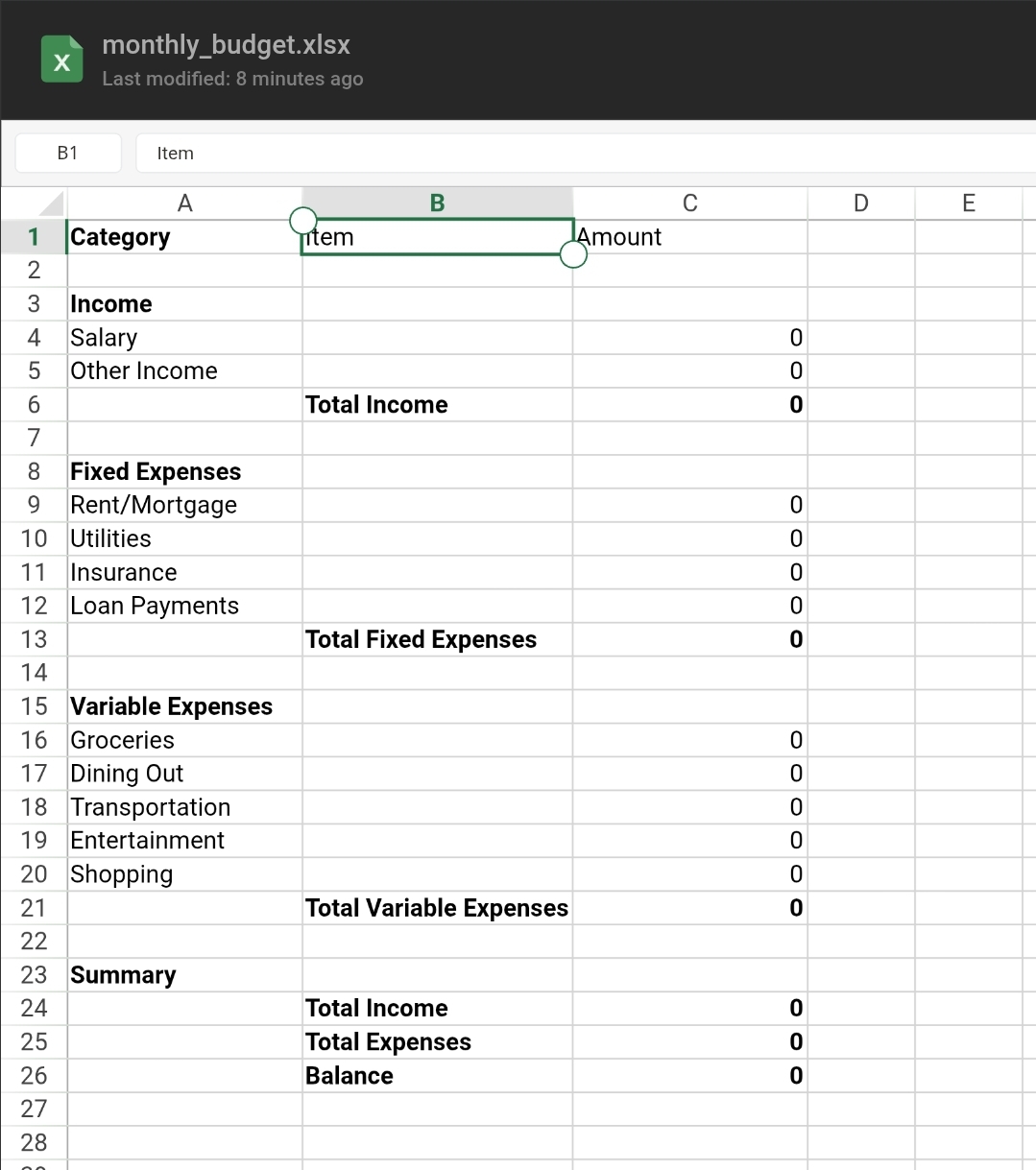Screen dimensions: 1036x1170
Task: Select row 7 header
Action: (34, 438)
